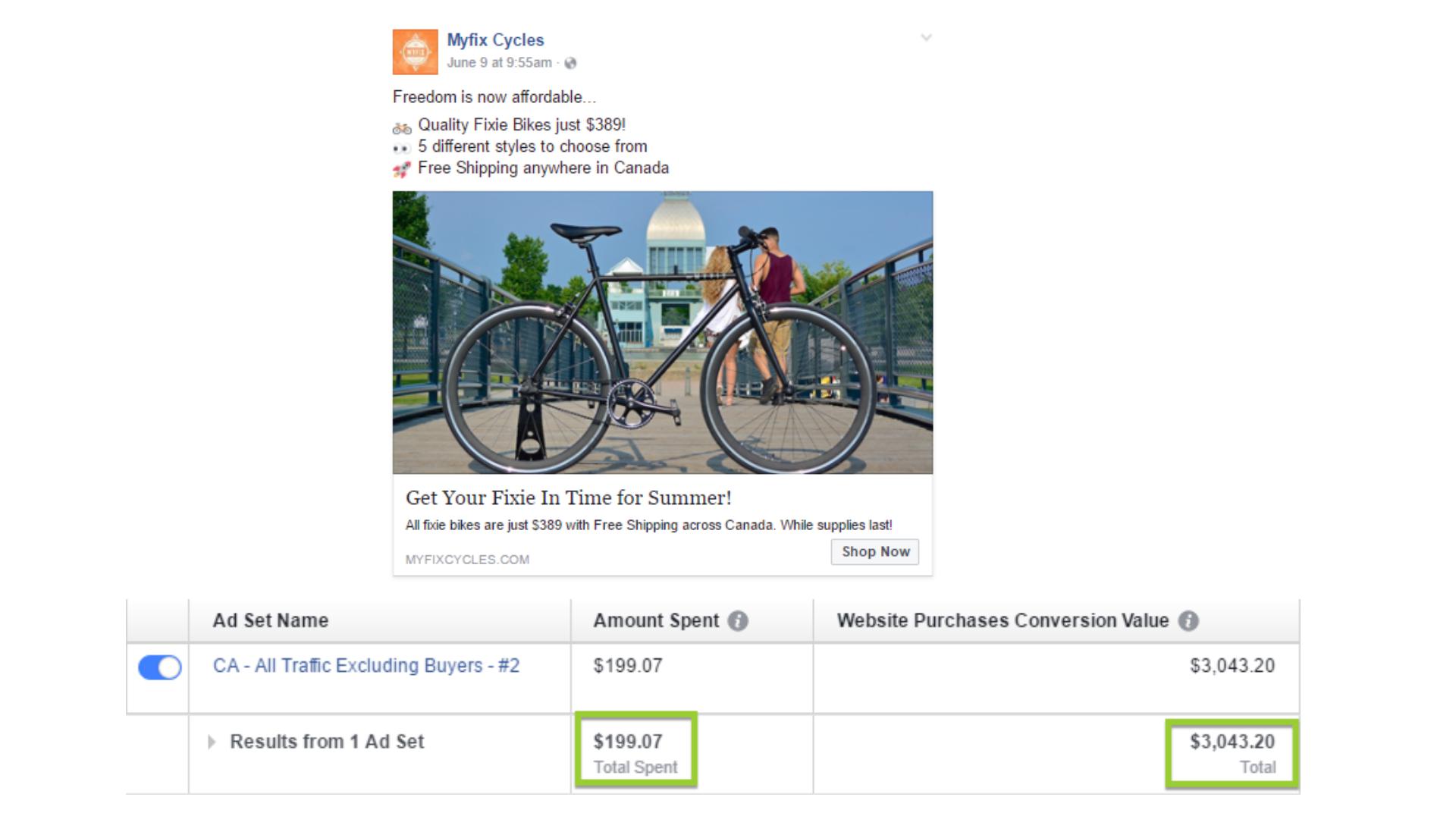Click the rocket emoji beside Free Shipping
The image size is (1456, 819).
(402, 169)
